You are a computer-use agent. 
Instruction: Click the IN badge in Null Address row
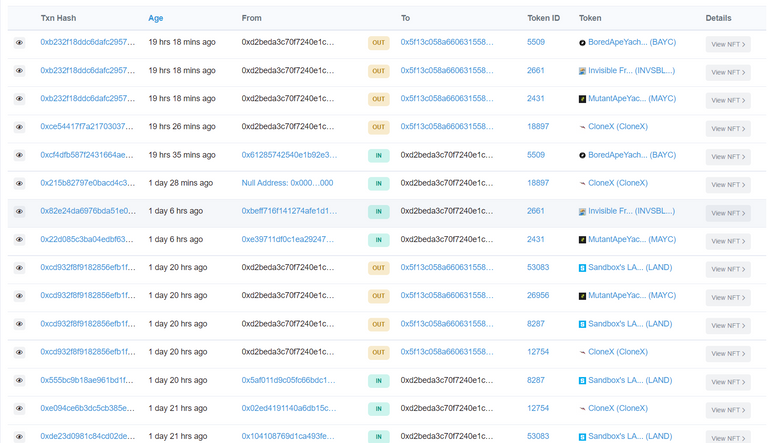pos(379,183)
